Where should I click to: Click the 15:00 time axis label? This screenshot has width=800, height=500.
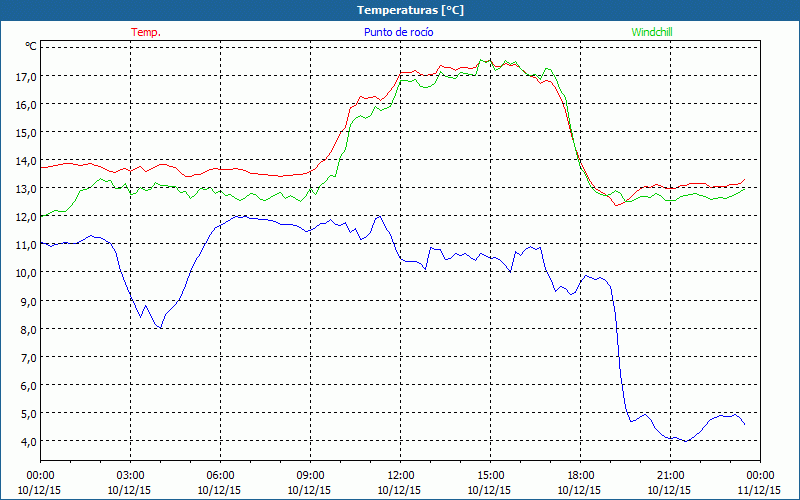[490, 475]
